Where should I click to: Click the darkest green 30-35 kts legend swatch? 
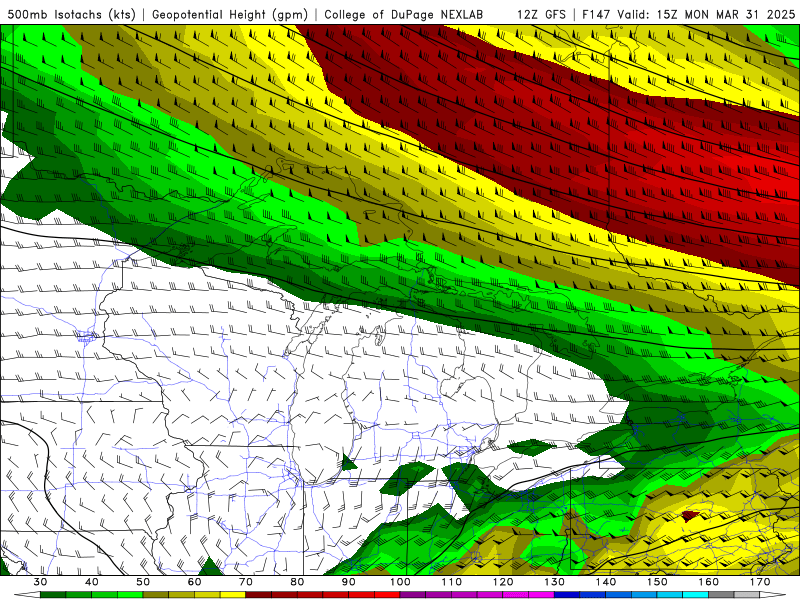click(x=53, y=595)
